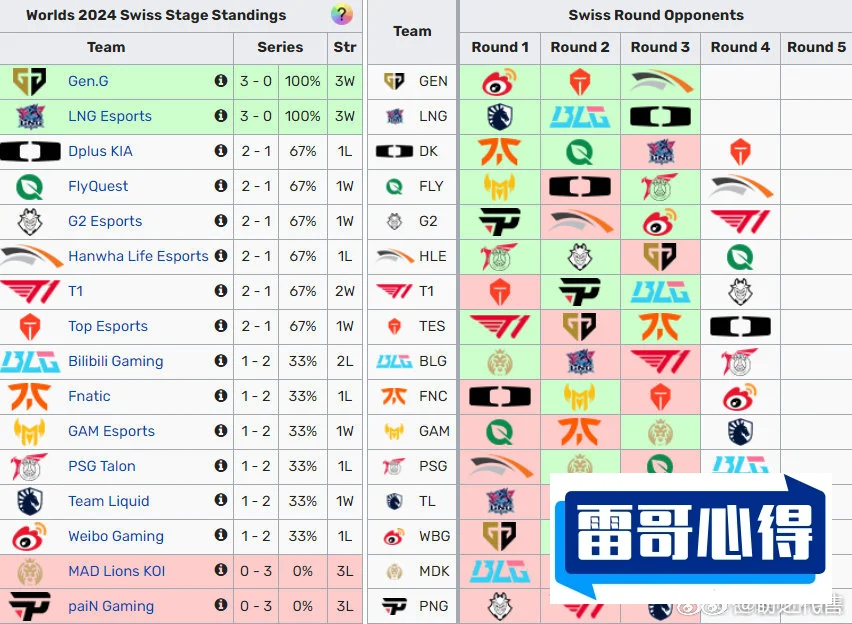The width and height of the screenshot is (852, 624).
Task: Click Top Esports logo in FNC Round 3
Action: [x=660, y=396]
